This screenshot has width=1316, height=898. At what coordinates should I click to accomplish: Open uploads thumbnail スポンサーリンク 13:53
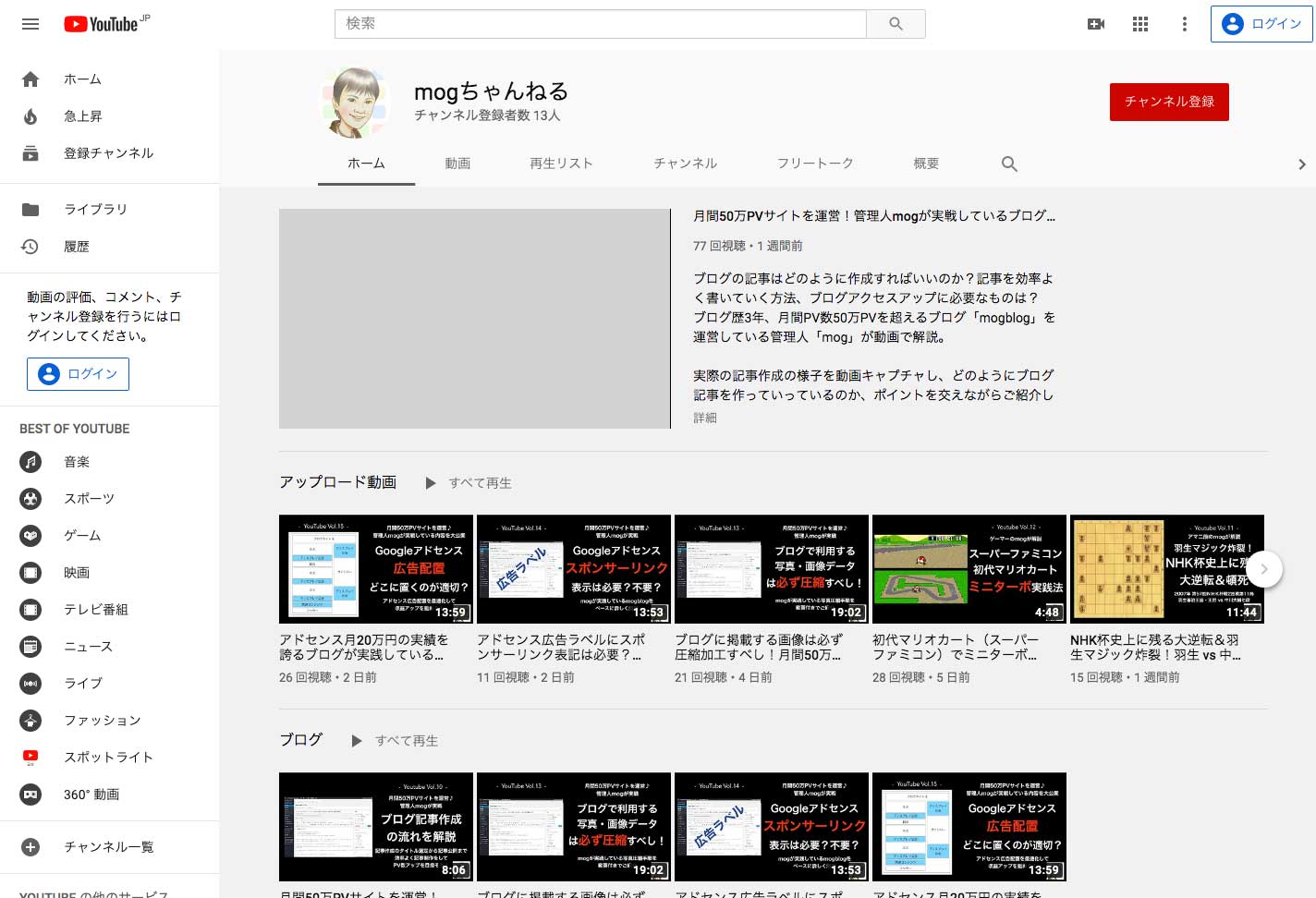[x=574, y=569]
